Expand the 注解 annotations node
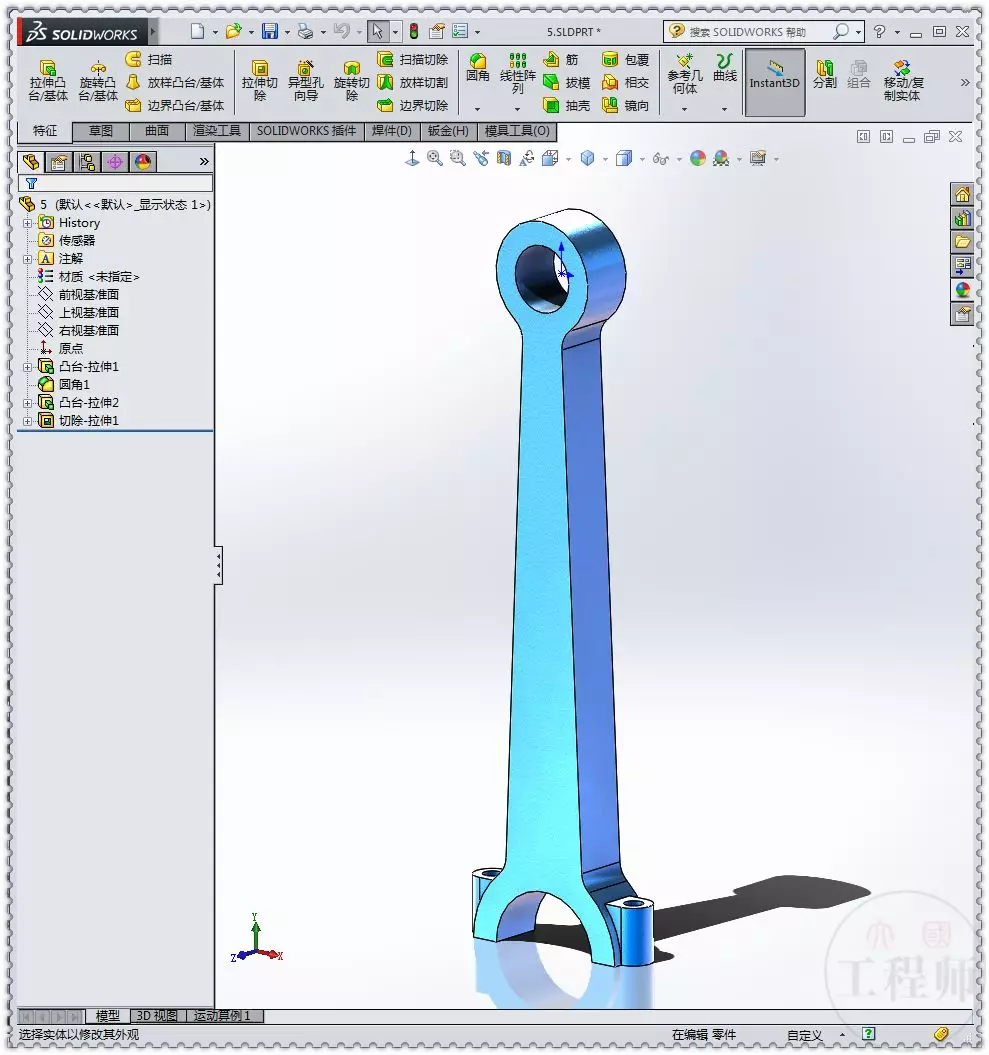This screenshot has width=989, height=1055. [x=28, y=259]
